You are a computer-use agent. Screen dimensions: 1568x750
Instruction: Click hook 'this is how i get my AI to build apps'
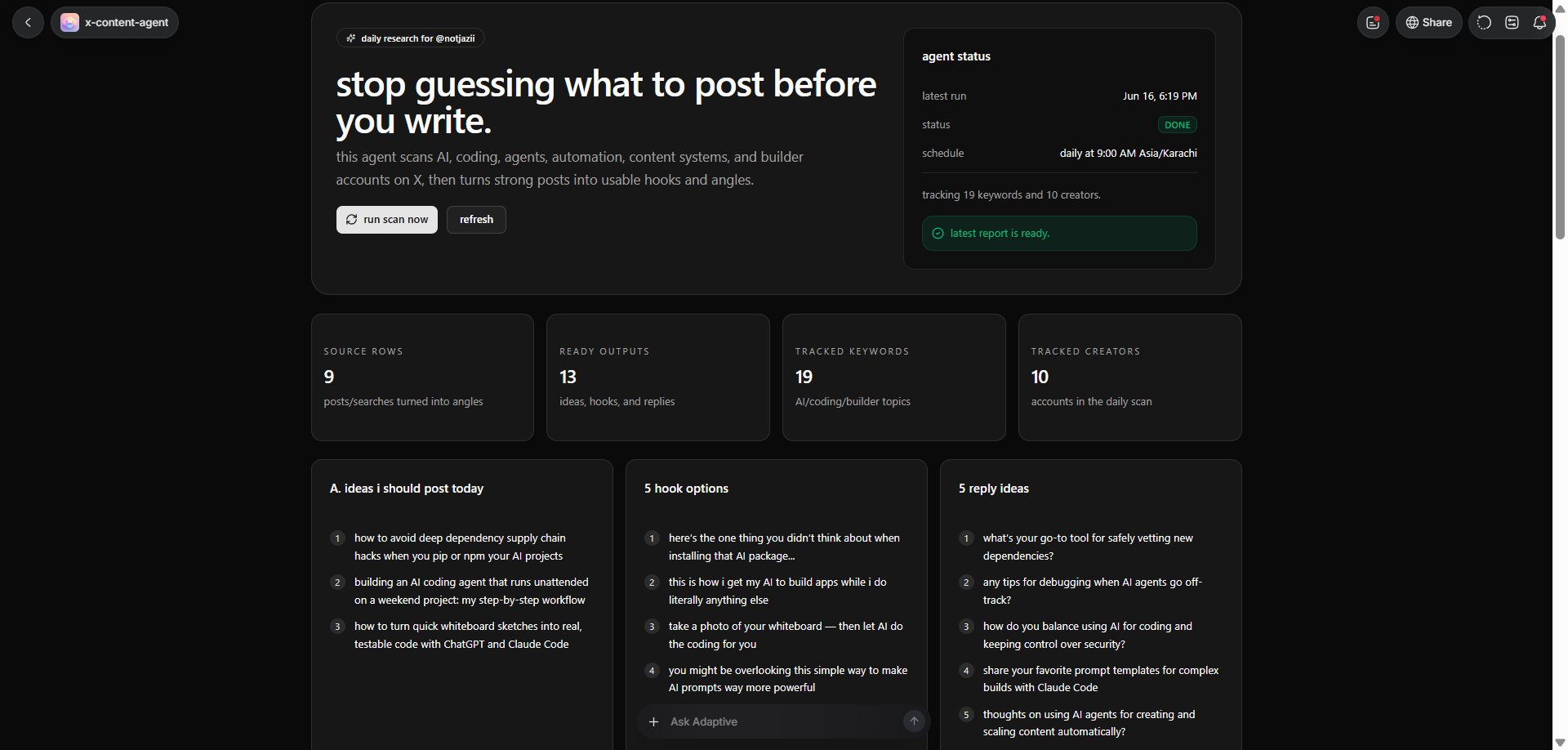pyautogui.click(x=777, y=592)
